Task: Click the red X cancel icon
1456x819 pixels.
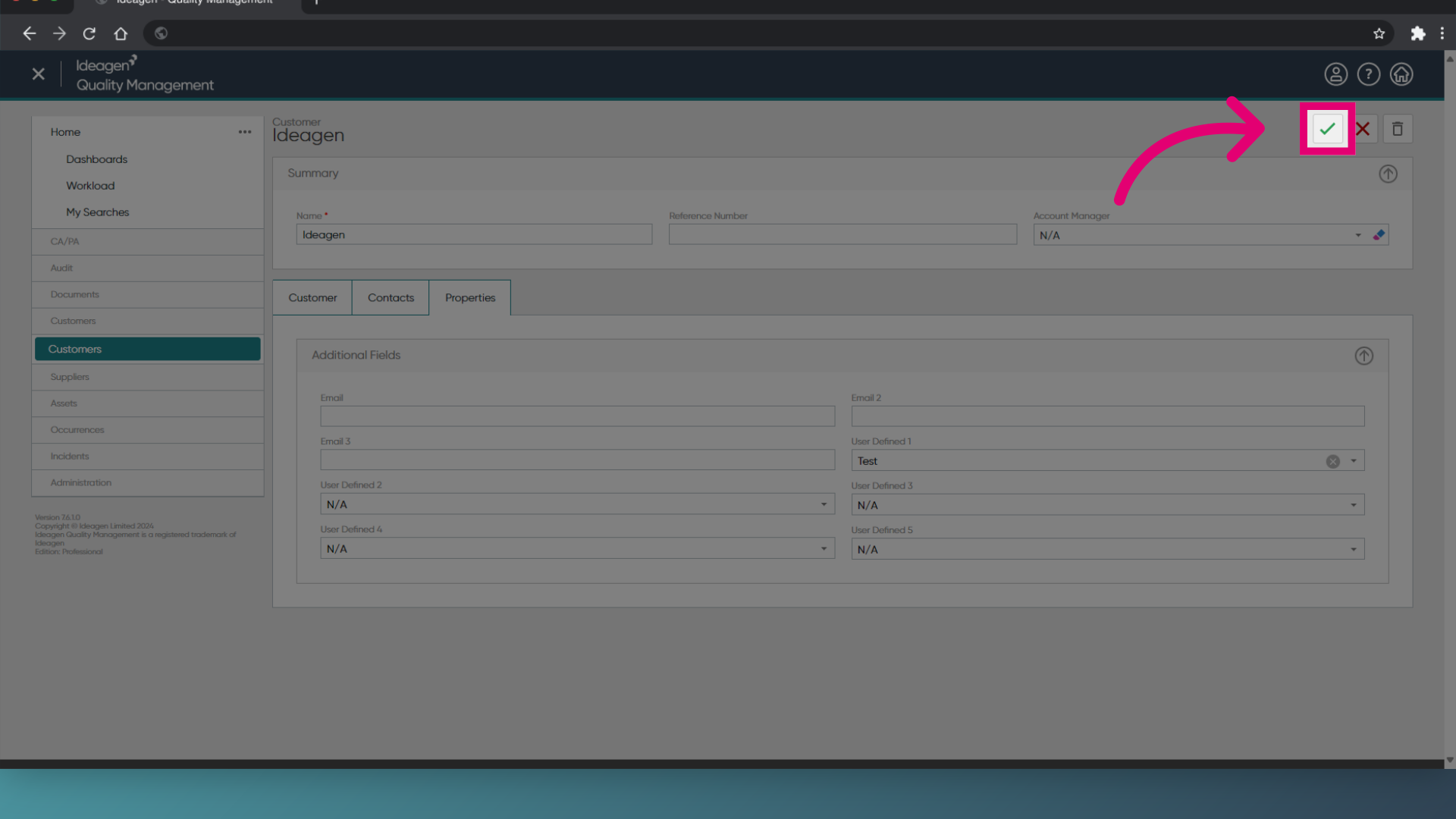Action: coord(1363,129)
